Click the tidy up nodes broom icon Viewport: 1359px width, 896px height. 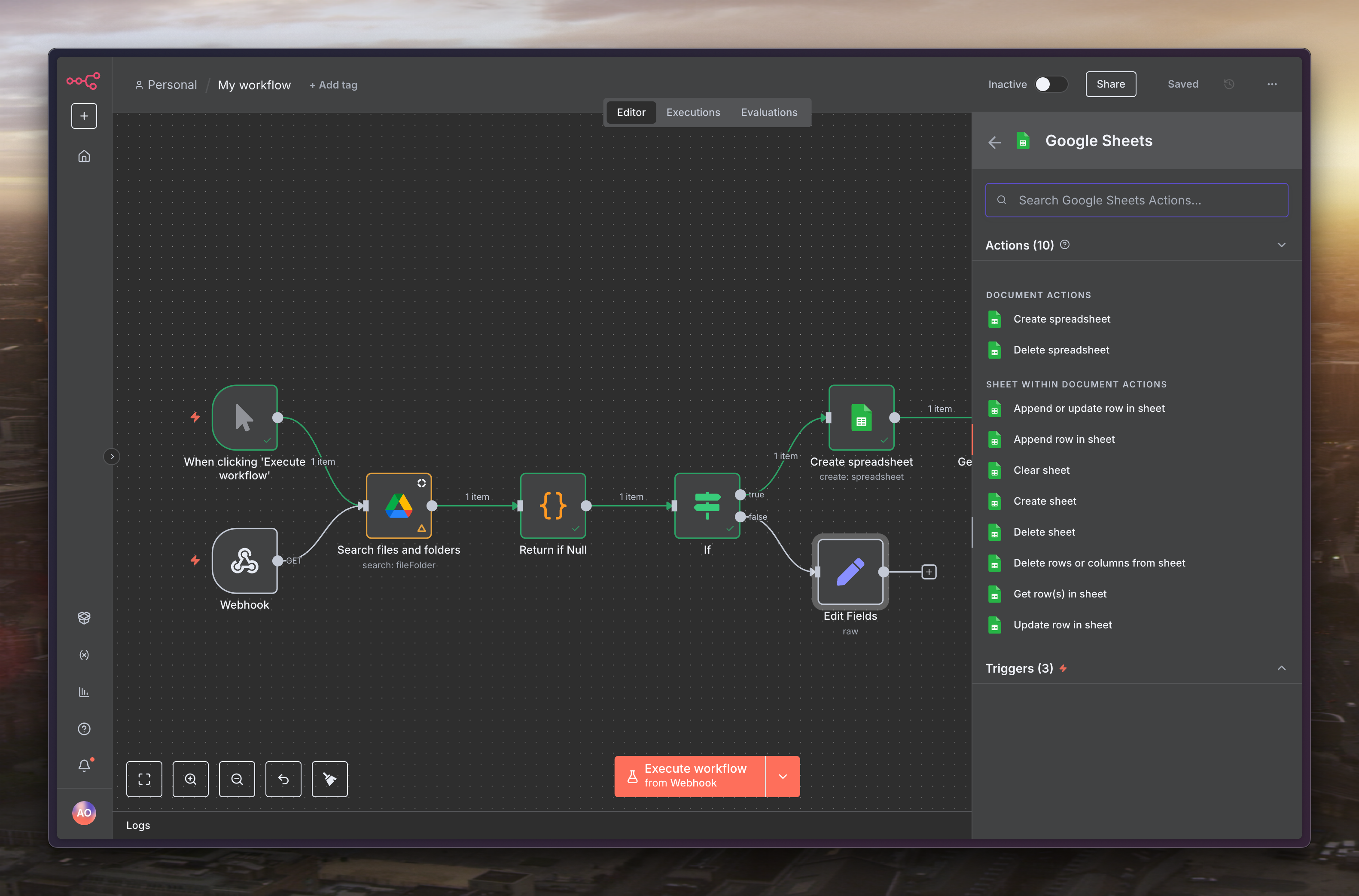[329, 779]
